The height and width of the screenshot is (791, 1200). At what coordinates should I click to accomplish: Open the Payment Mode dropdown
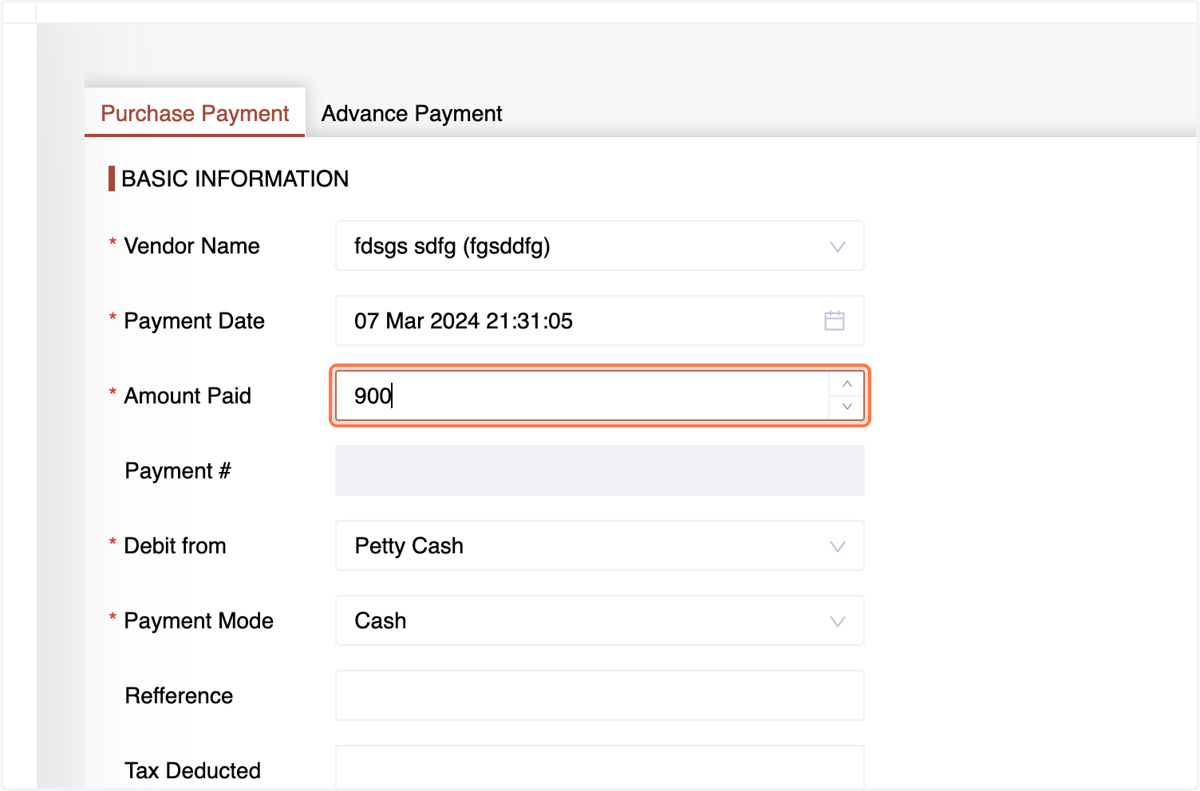(599, 621)
